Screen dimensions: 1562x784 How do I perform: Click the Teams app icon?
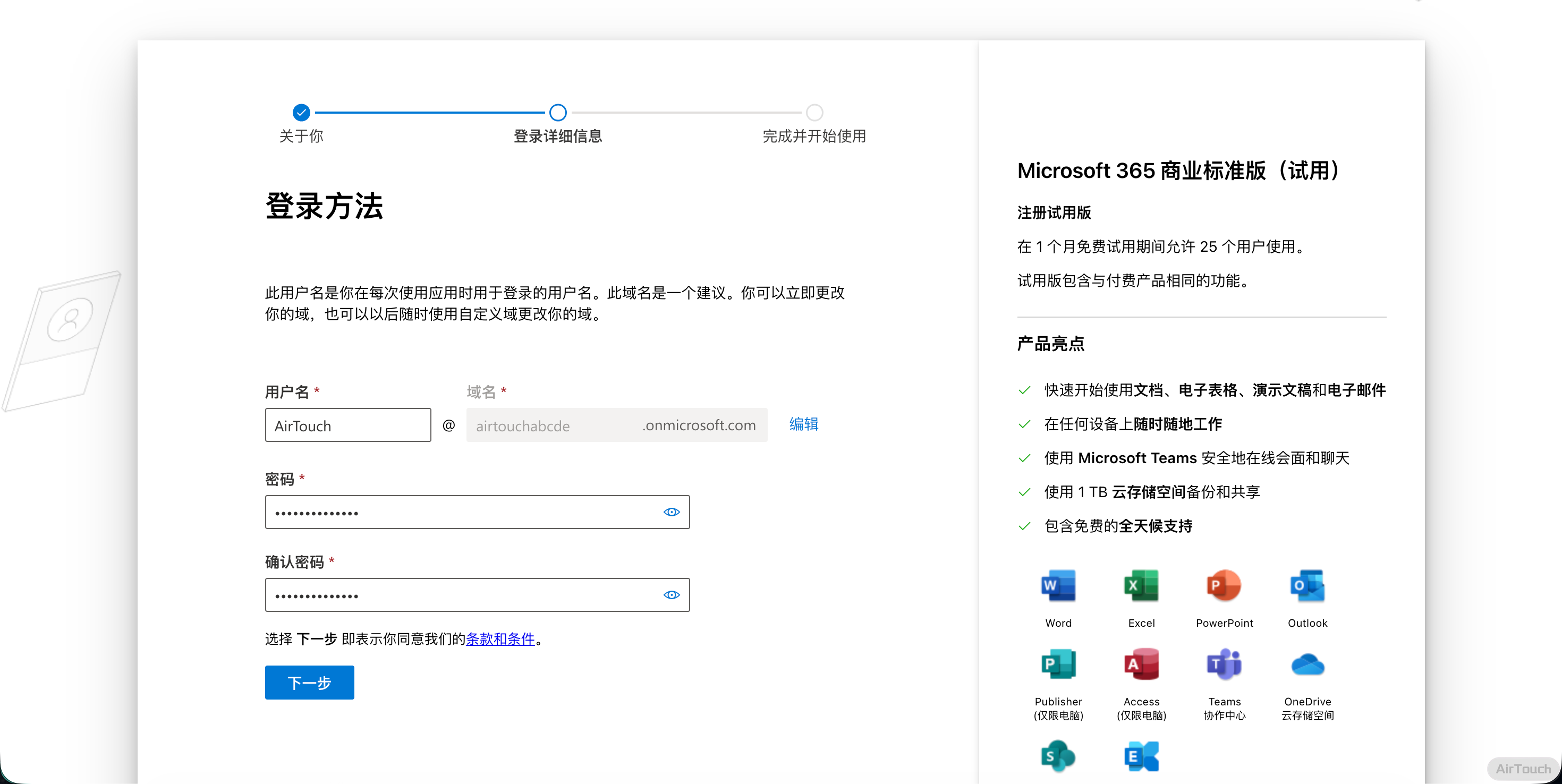(x=1224, y=664)
